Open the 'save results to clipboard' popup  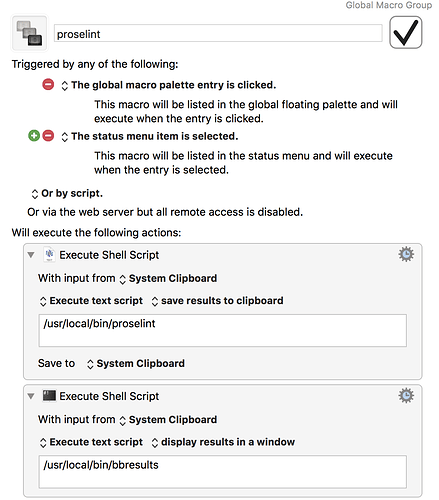click(x=217, y=301)
